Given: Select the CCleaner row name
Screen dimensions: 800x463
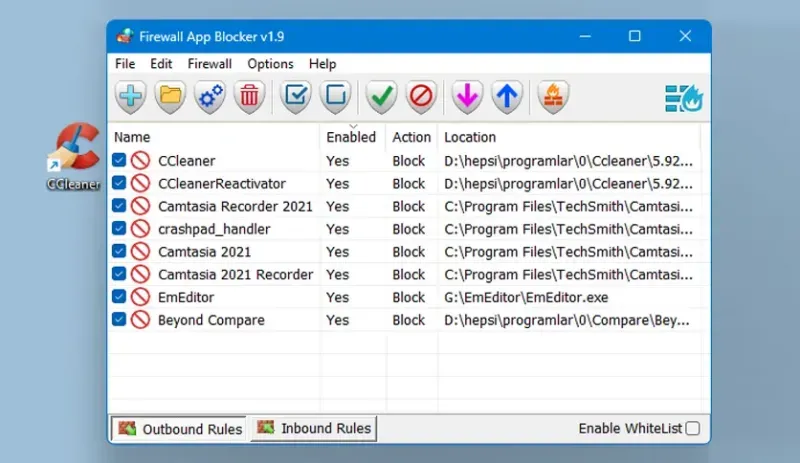Looking at the screenshot, I should 187,161.
